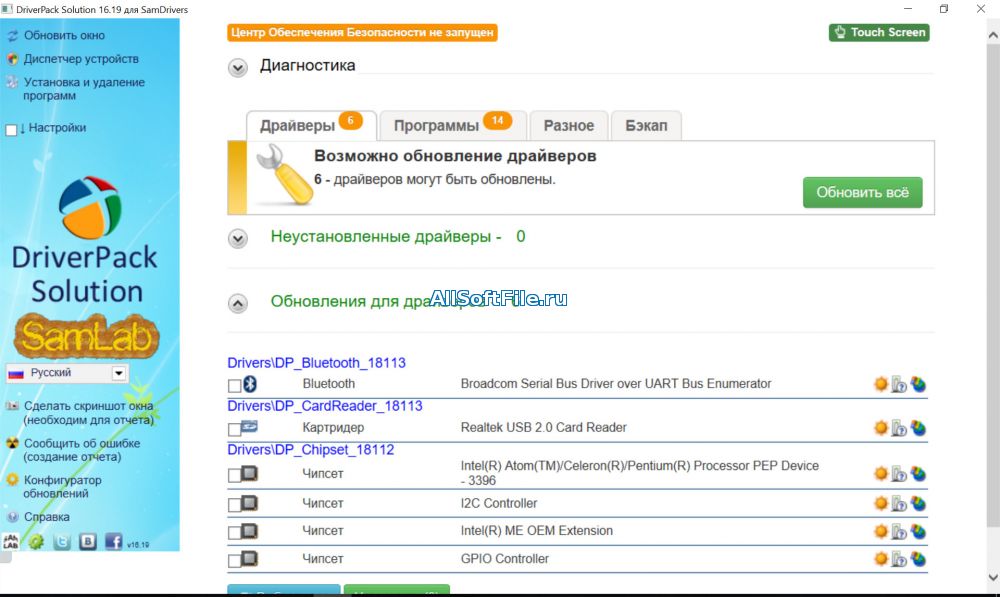Click the Bluetooth device-type icon

251,383
